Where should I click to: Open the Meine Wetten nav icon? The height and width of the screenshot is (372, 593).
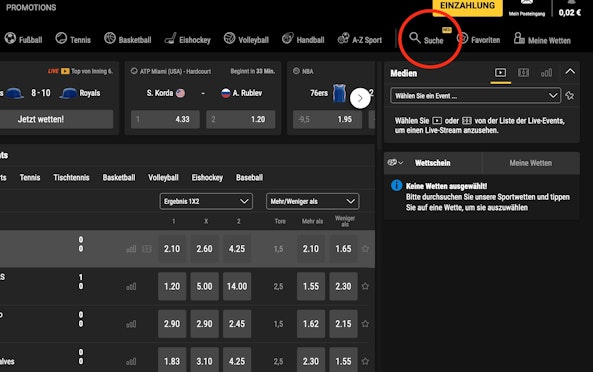(519, 39)
